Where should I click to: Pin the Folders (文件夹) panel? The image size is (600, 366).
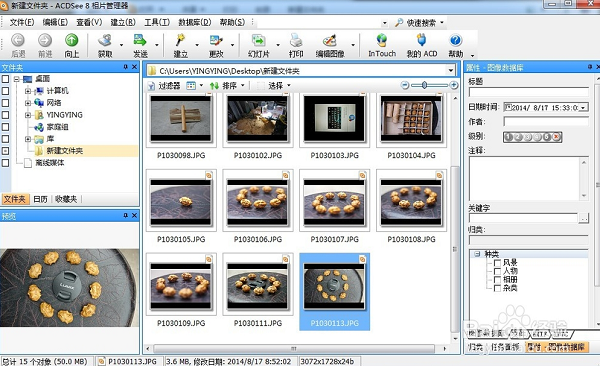(126, 67)
